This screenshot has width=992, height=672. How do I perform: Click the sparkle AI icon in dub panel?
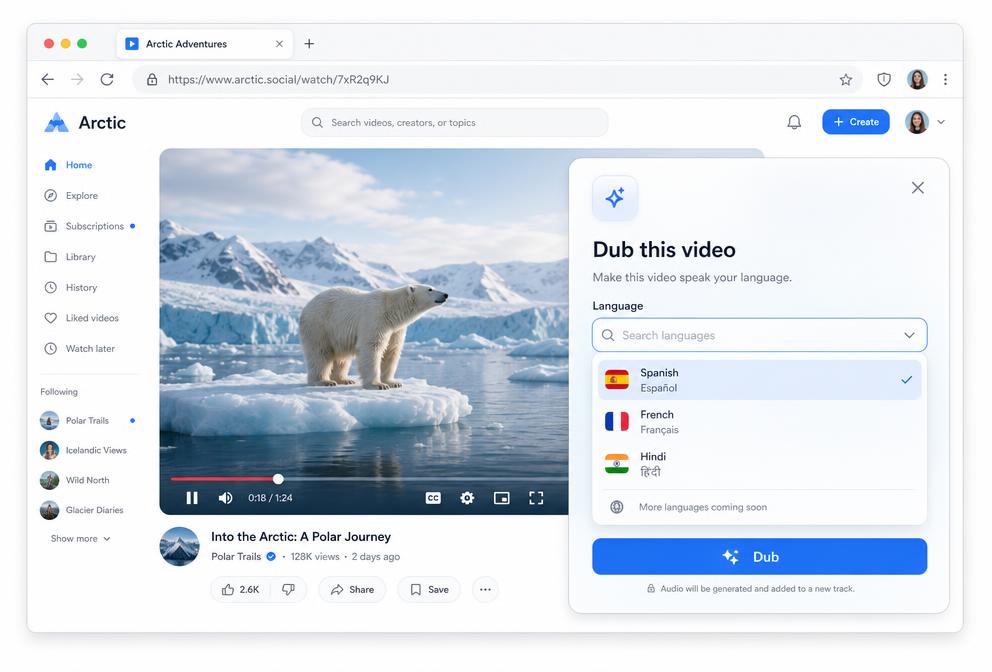click(x=615, y=197)
